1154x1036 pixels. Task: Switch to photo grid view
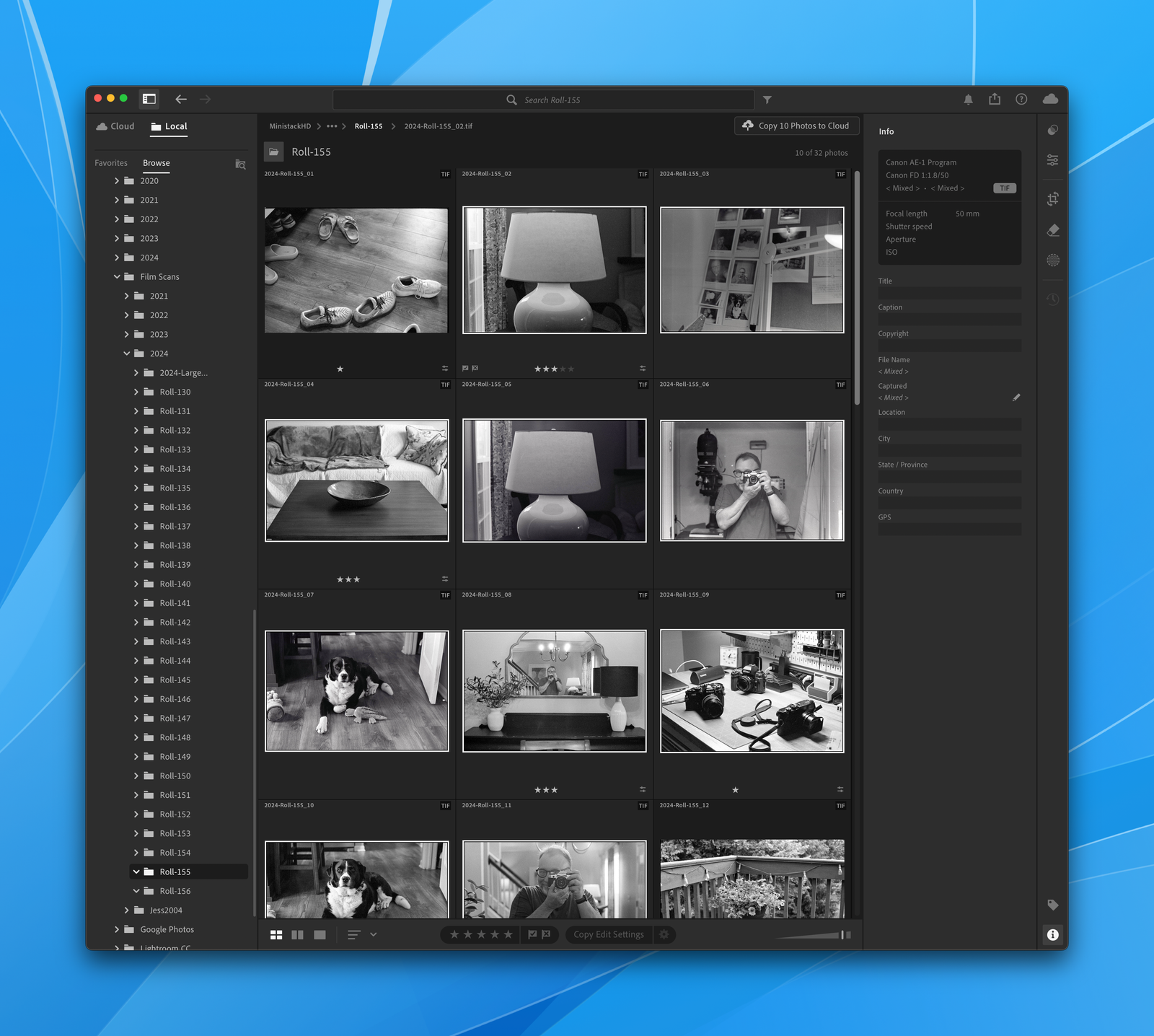[x=276, y=935]
